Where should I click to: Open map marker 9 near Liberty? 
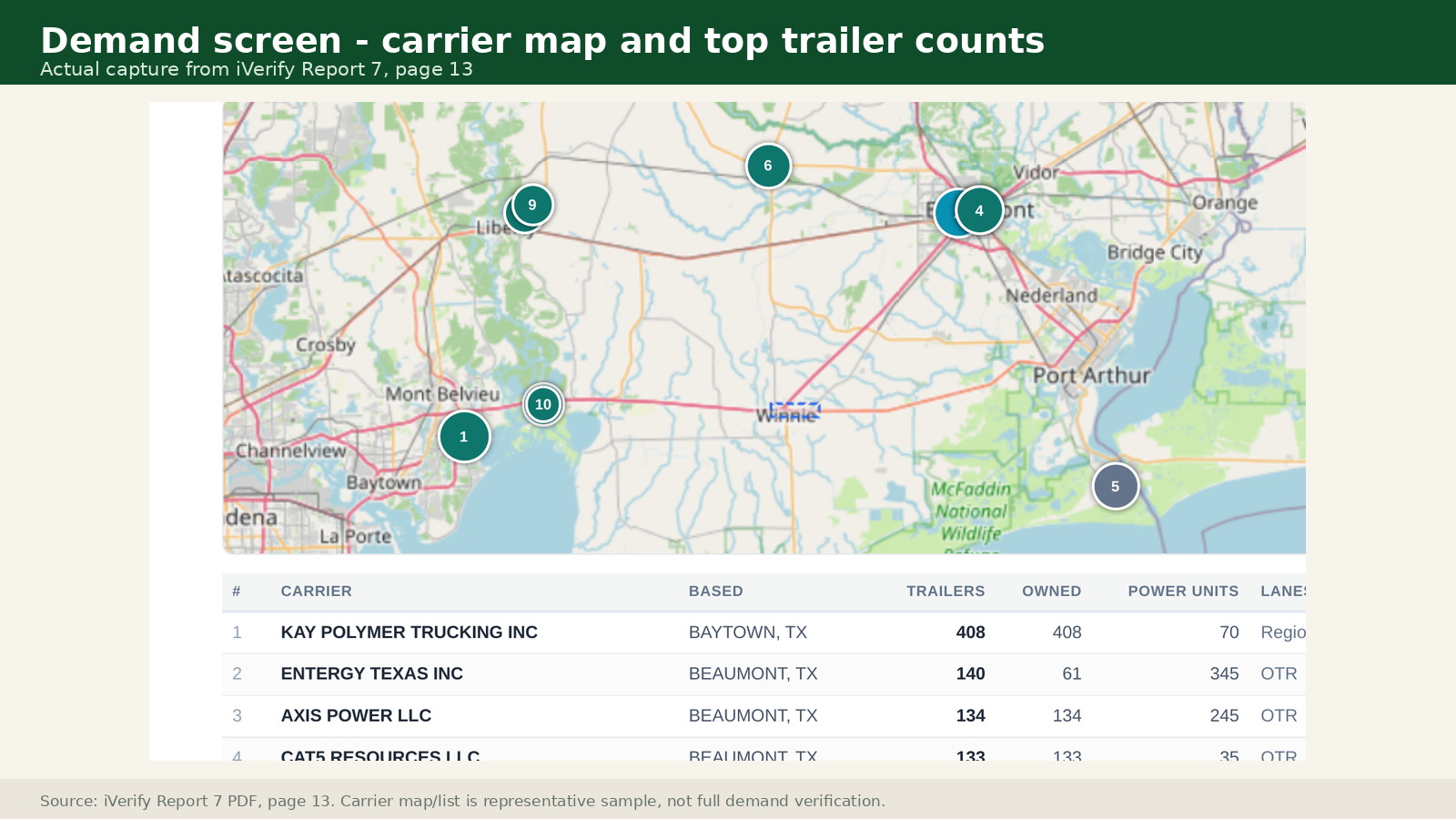(x=532, y=205)
